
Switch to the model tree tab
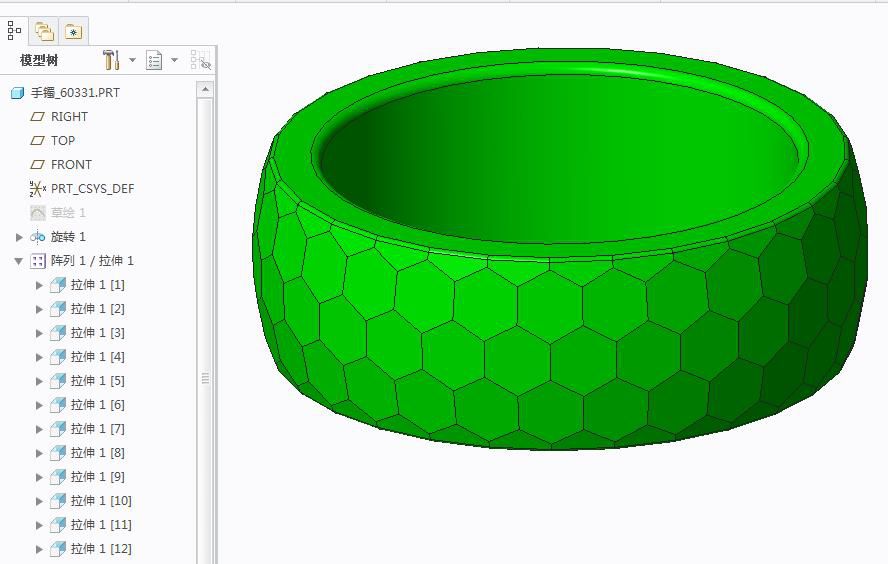click(x=14, y=31)
